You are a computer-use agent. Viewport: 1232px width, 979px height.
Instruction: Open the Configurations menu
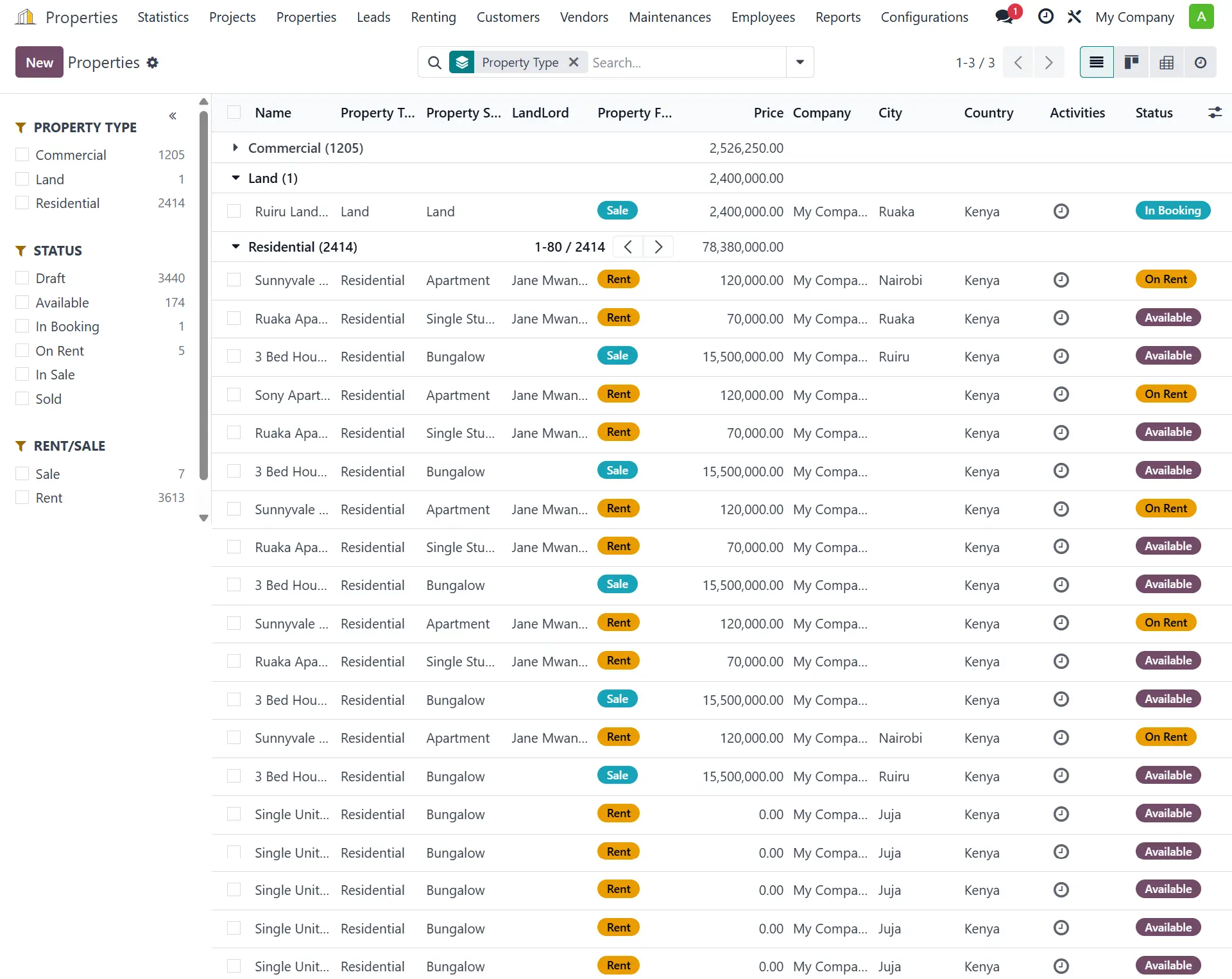pyautogui.click(x=924, y=17)
